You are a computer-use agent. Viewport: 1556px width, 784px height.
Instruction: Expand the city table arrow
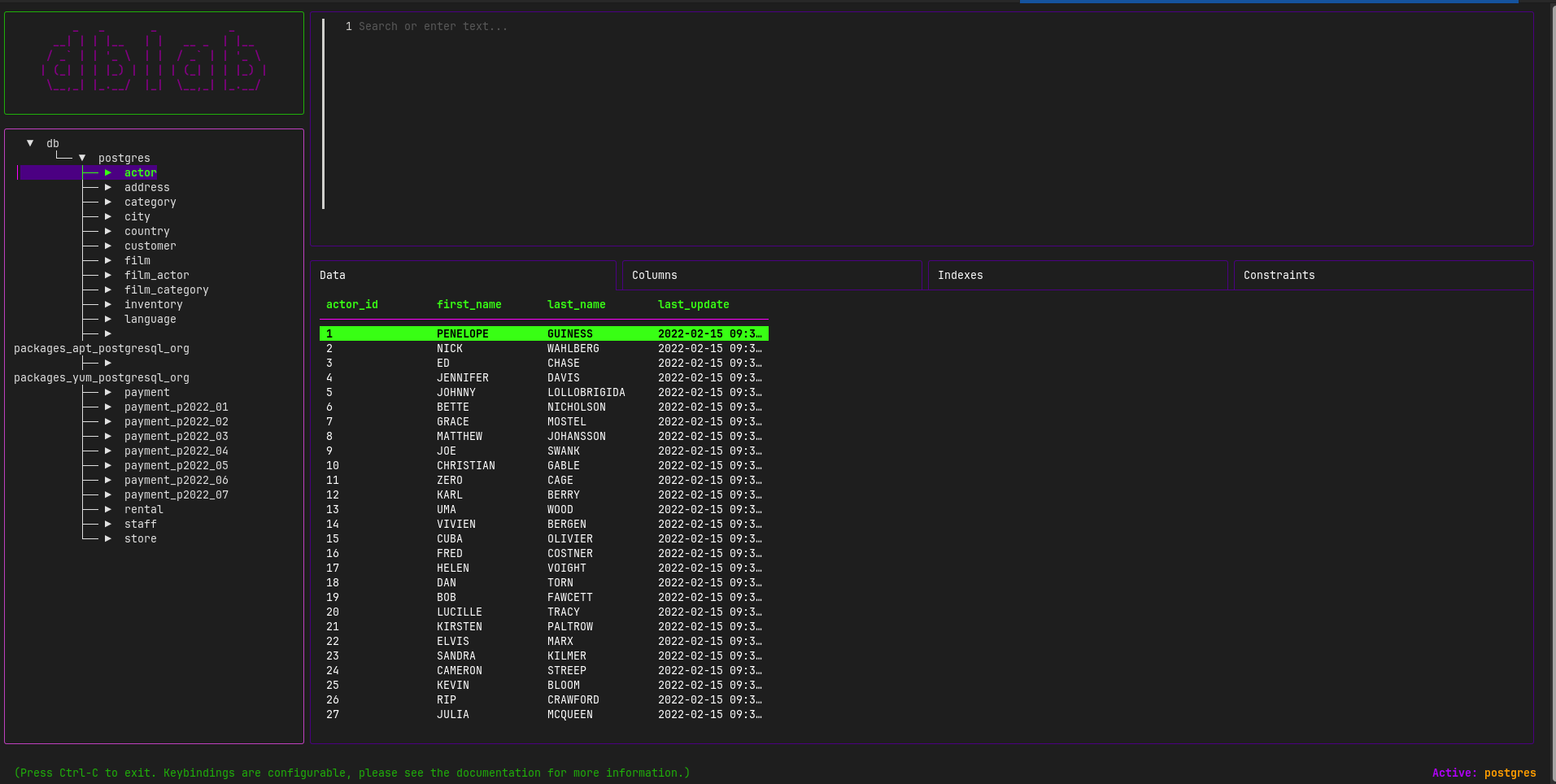108,216
